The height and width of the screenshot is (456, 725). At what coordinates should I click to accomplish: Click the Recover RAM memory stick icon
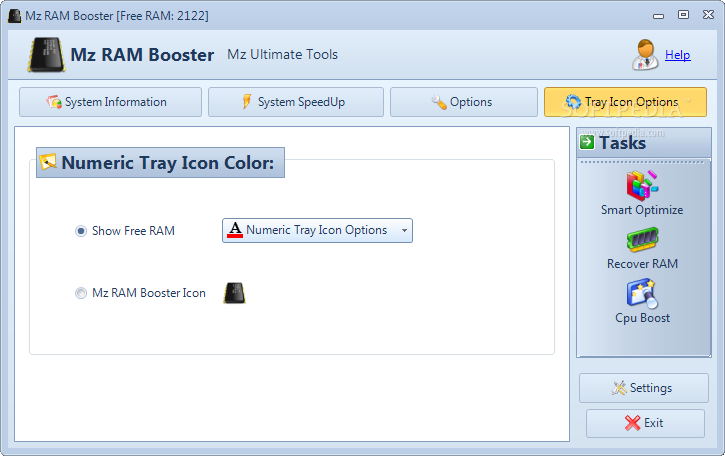click(x=642, y=239)
